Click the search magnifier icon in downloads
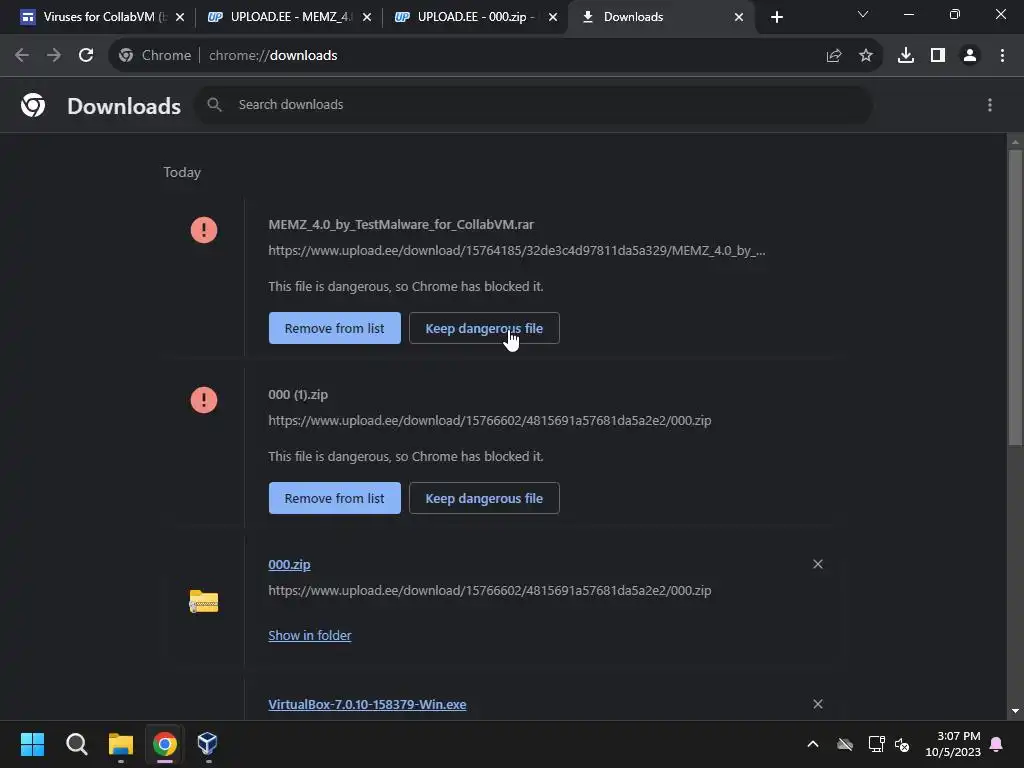Image resolution: width=1024 pixels, height=768 pixels. (214, 104)
